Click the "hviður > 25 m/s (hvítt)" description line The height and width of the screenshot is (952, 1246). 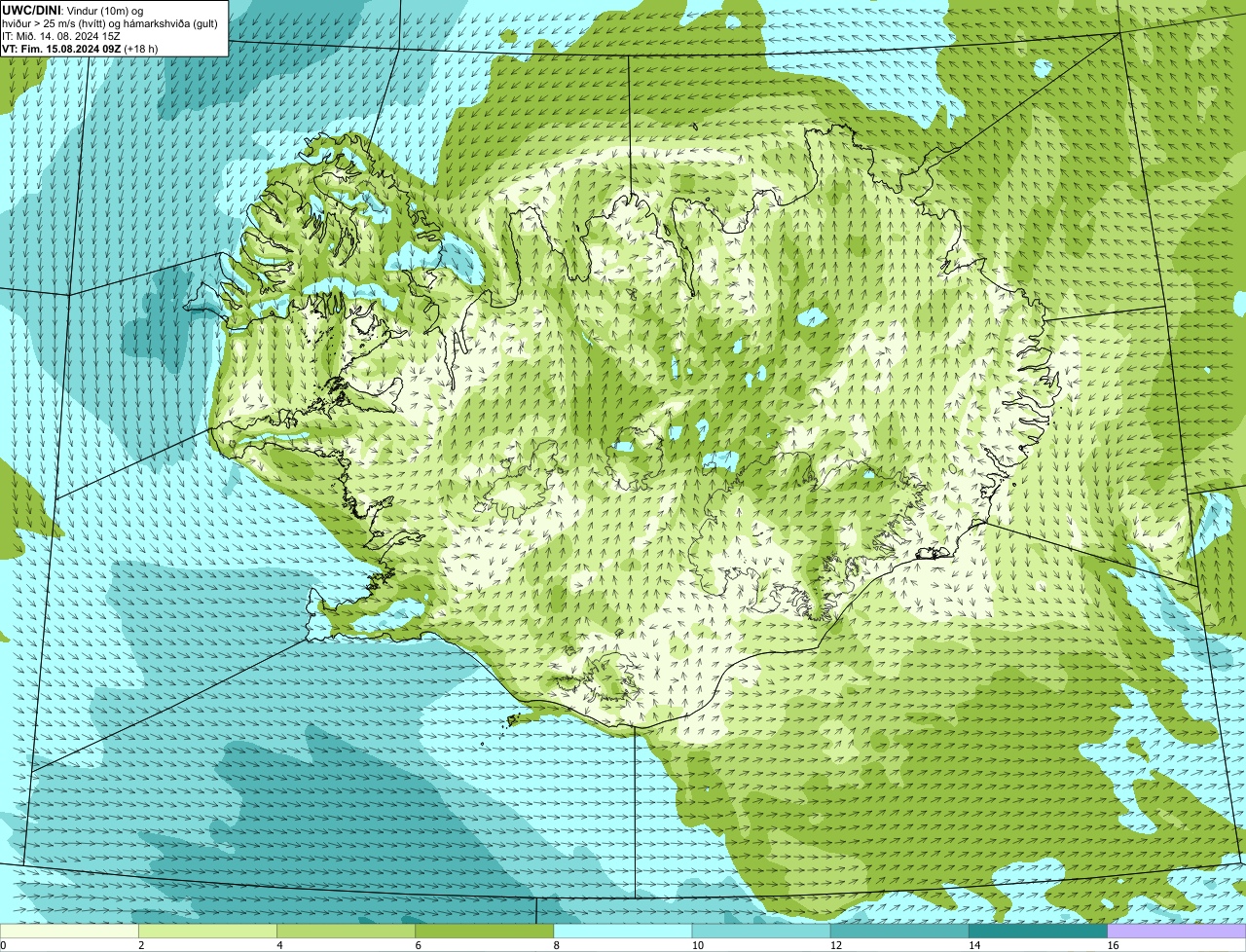point(110,23)
